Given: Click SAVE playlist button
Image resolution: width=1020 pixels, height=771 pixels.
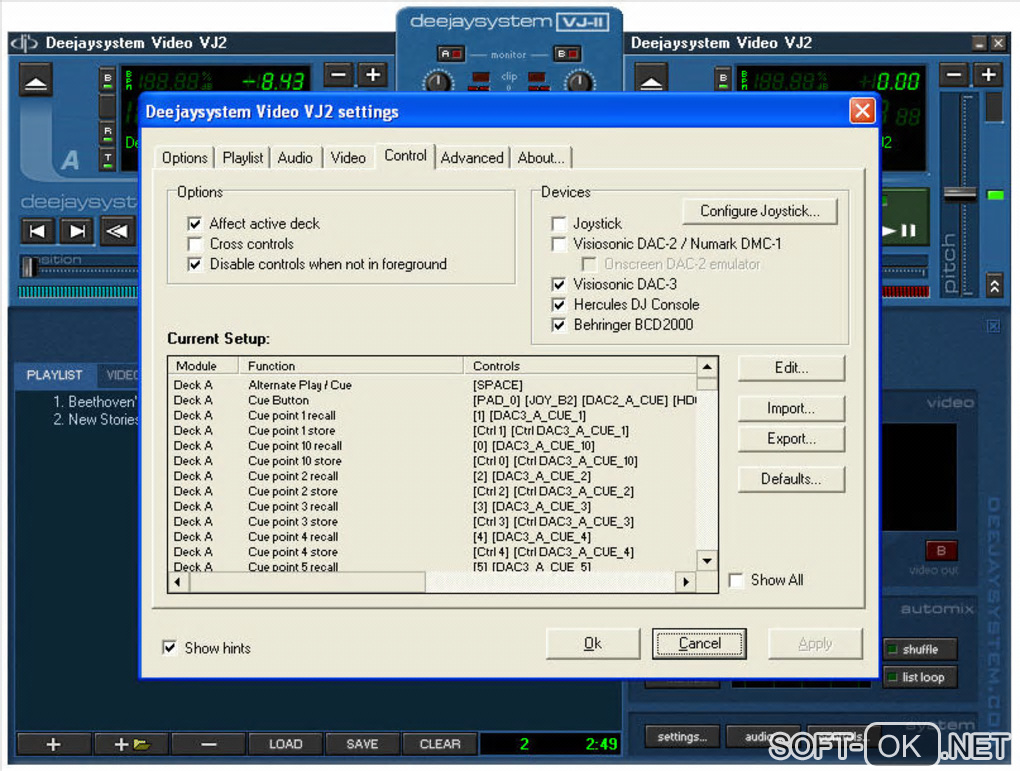Looking at the screenshot, I should click(x=362, y=744).
